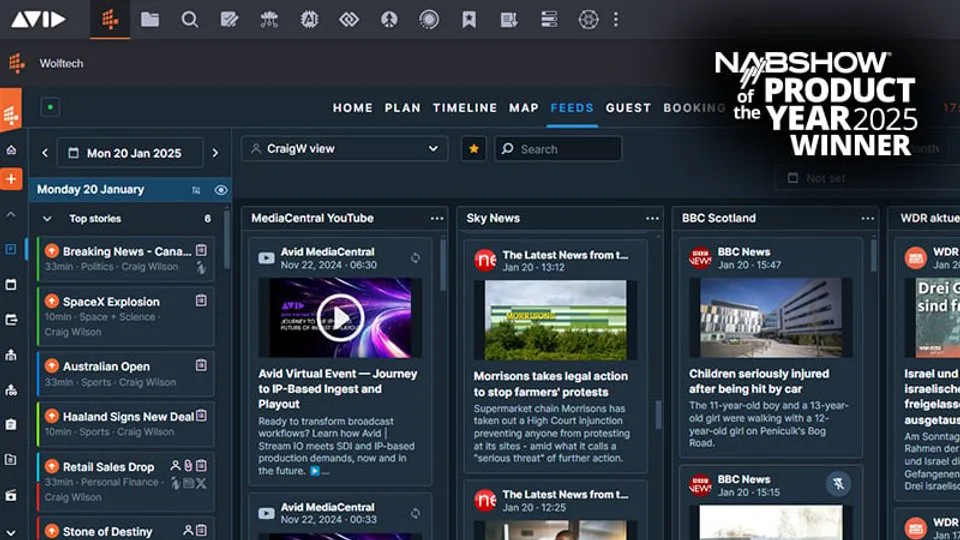960x540 pixels.
Task: Open the linked diamonds icon
Action: click(x=349, y=20)
